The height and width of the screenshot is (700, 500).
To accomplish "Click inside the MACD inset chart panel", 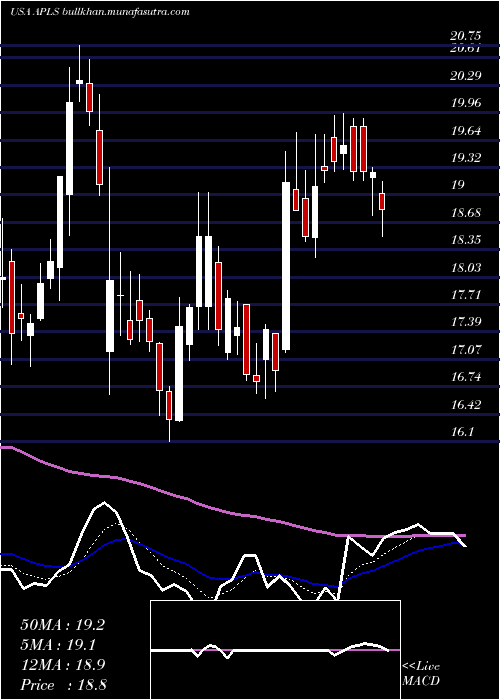I will coord(275,650).
